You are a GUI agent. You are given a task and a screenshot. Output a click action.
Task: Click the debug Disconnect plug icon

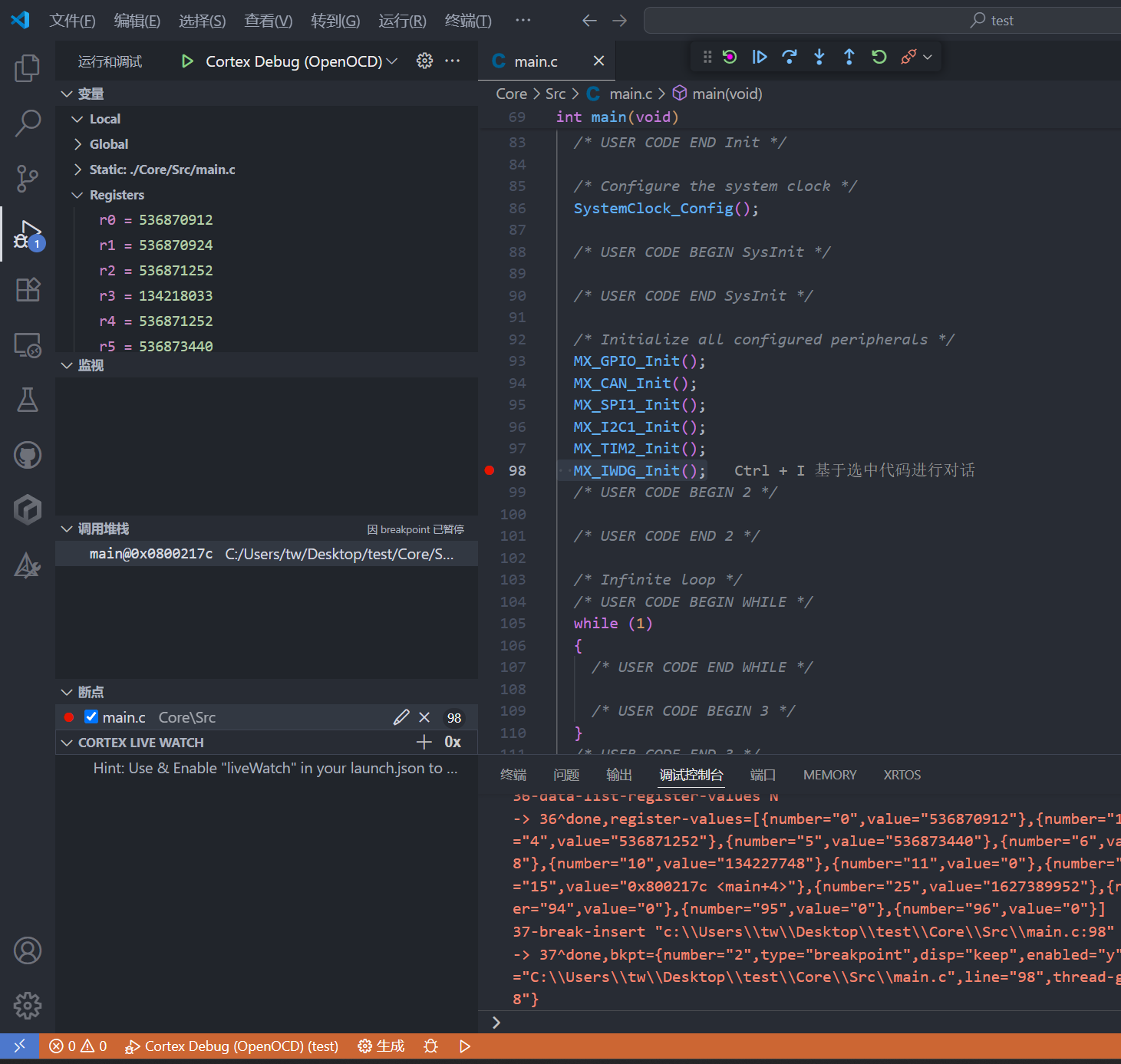908,57
